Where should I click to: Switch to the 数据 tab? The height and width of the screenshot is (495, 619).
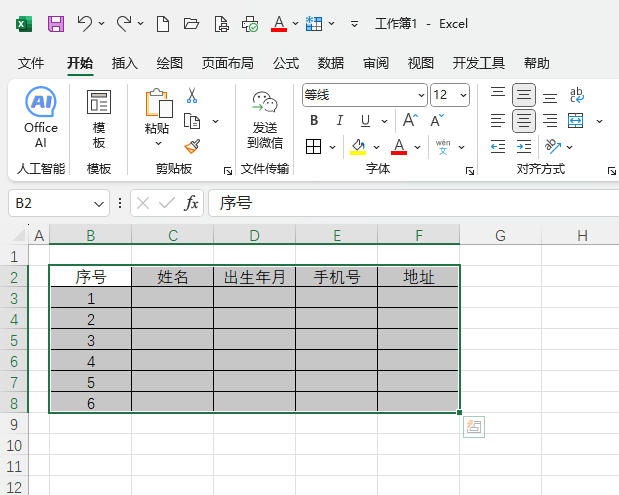click(331, 63)
